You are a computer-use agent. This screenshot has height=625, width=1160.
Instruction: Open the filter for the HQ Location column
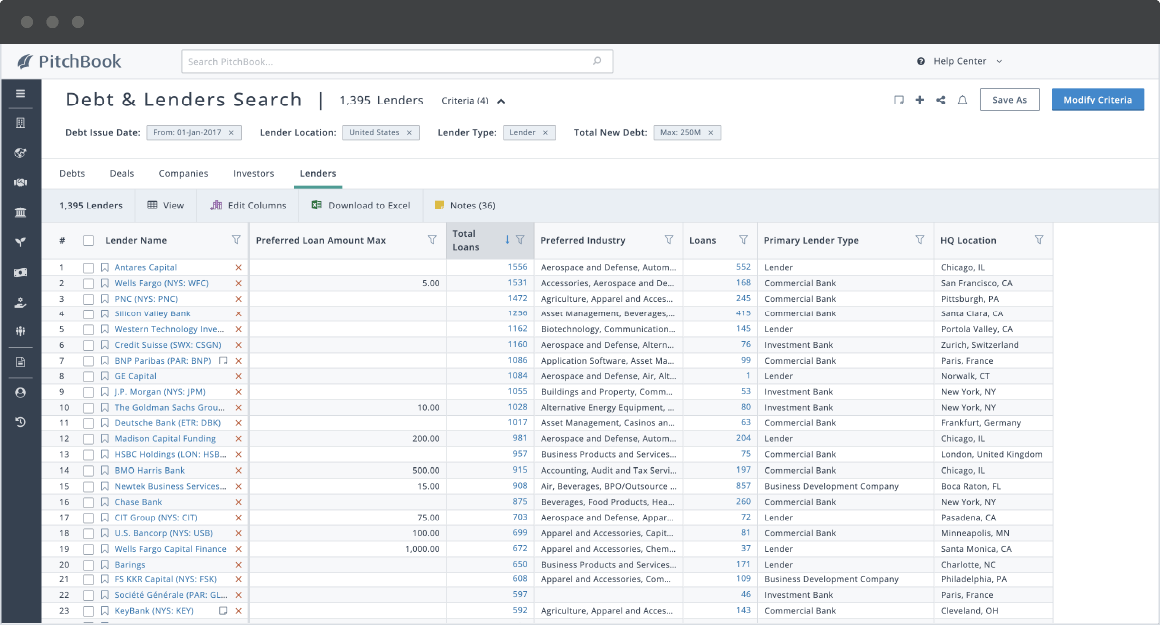[x=1039, y=240]
